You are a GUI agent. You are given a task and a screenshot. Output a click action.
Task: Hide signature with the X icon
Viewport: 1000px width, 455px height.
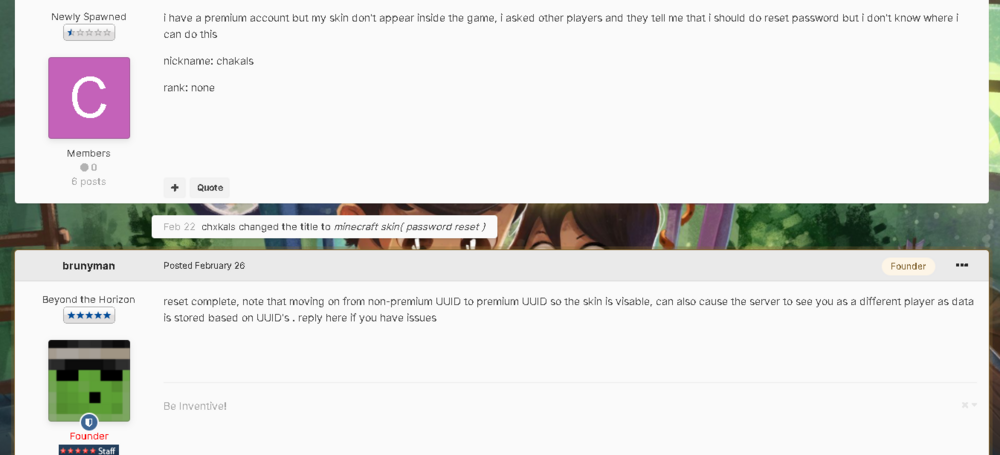(965, 405)
